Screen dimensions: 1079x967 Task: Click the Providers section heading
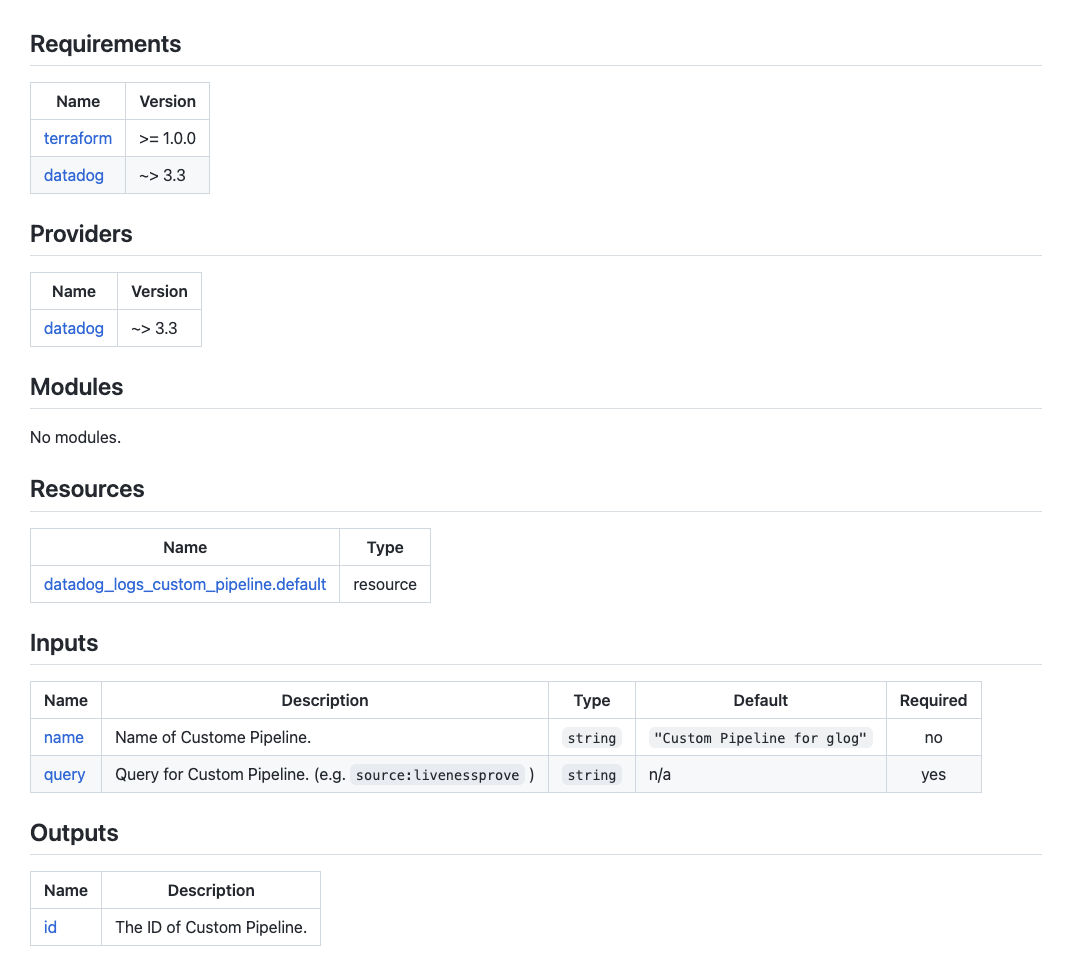click(x=81, y=234)
